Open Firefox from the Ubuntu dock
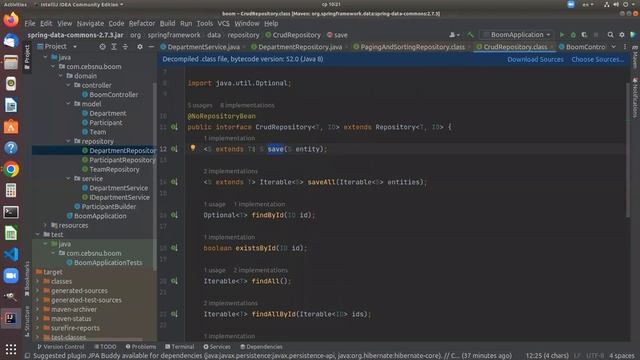 pos(11,20)
